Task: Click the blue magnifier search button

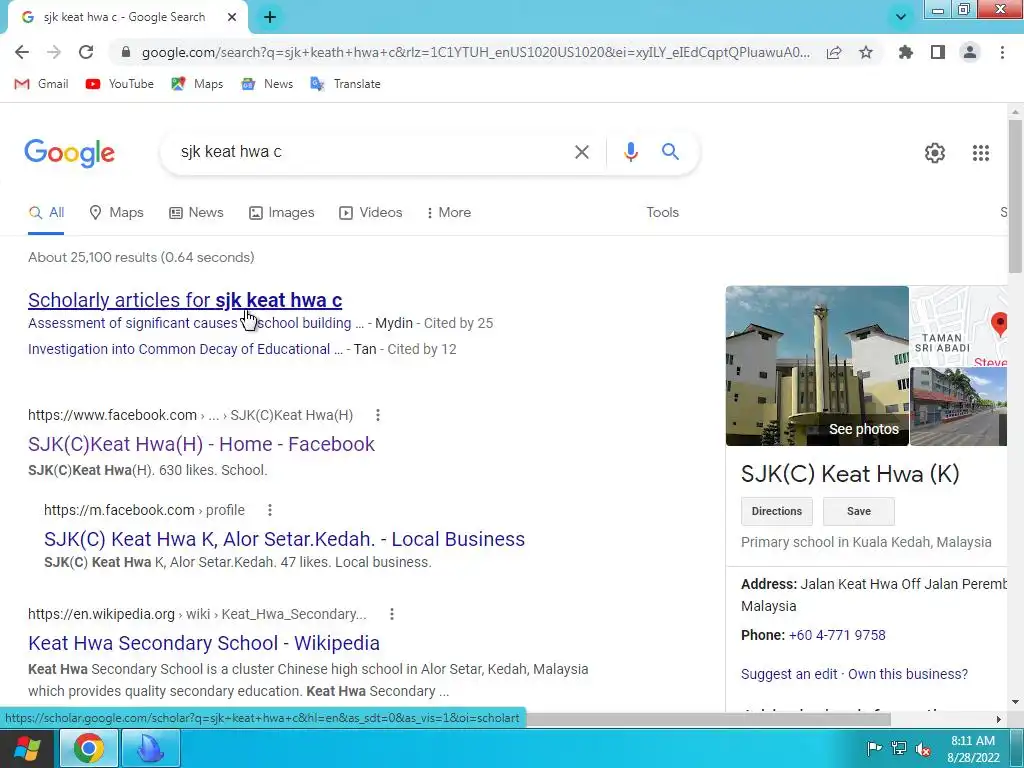Action: 670,152
